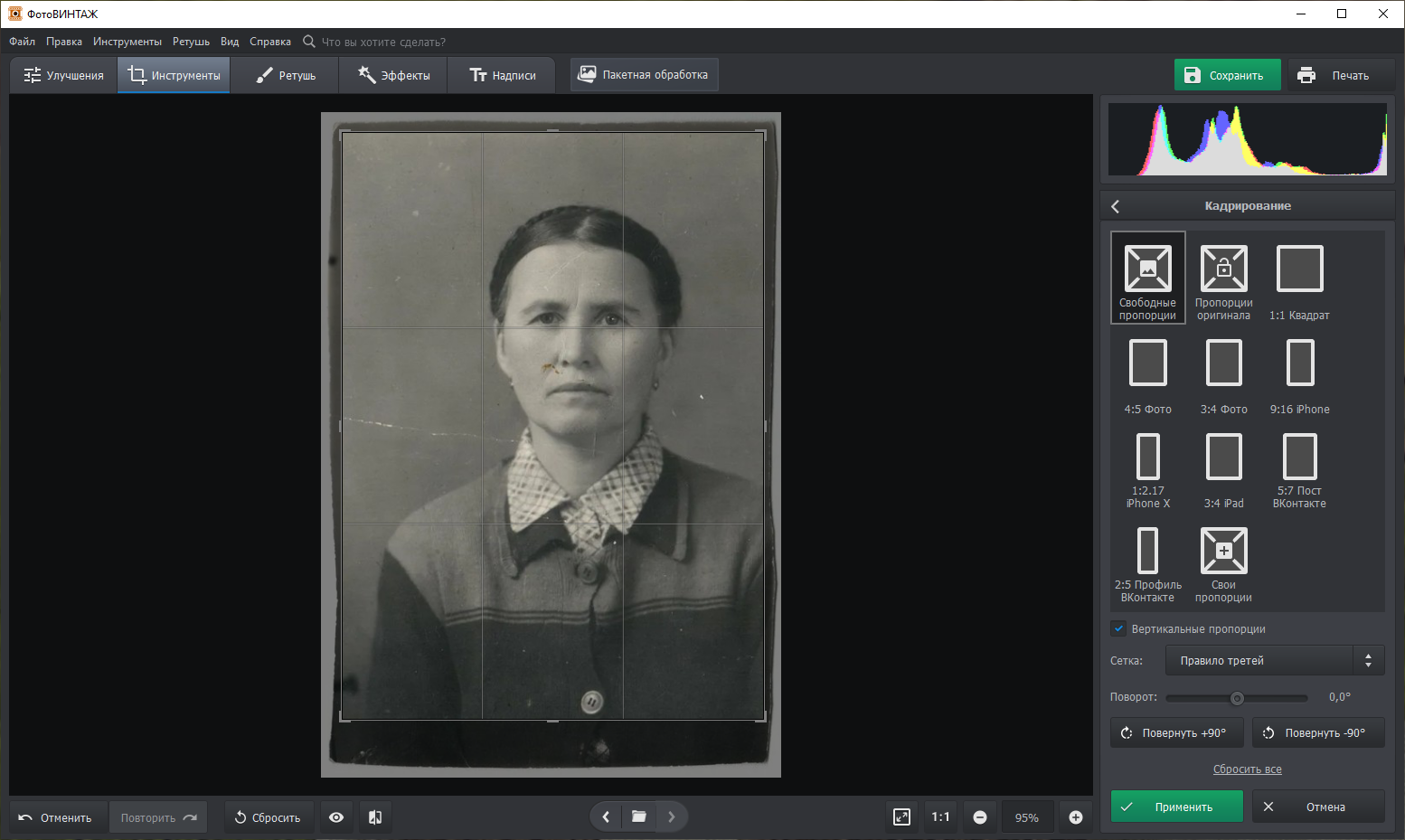Go back using Кадрирование panel chevron
Viewport: 1405px width, 840px height.
tap(1116, 206)
